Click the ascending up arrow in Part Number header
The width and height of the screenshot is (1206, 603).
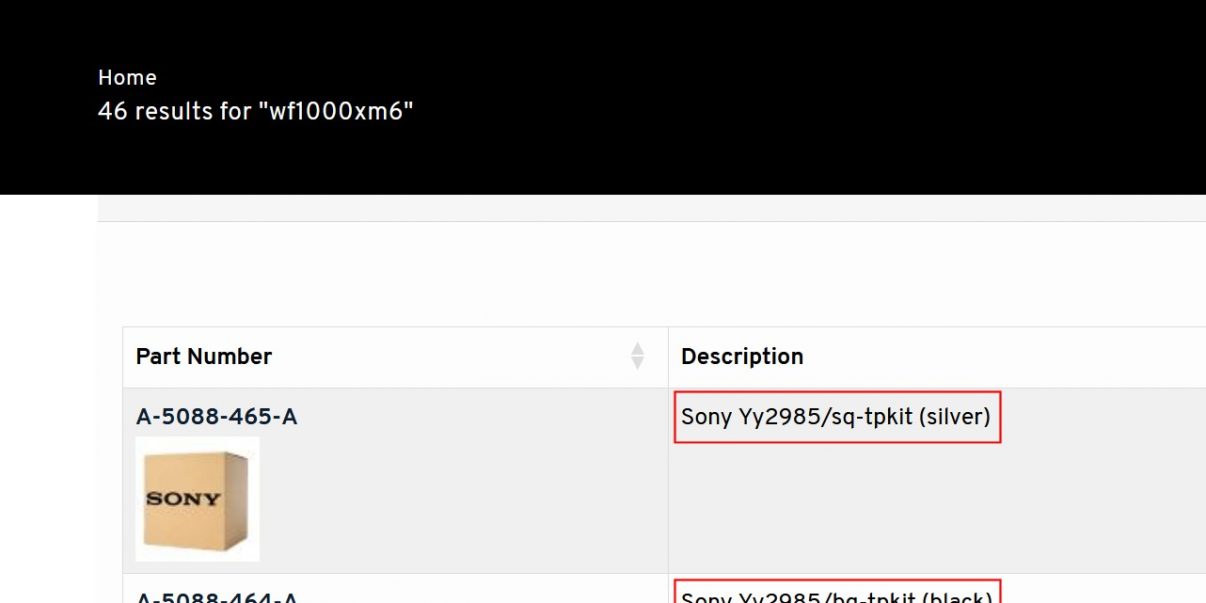coord(637,349)
